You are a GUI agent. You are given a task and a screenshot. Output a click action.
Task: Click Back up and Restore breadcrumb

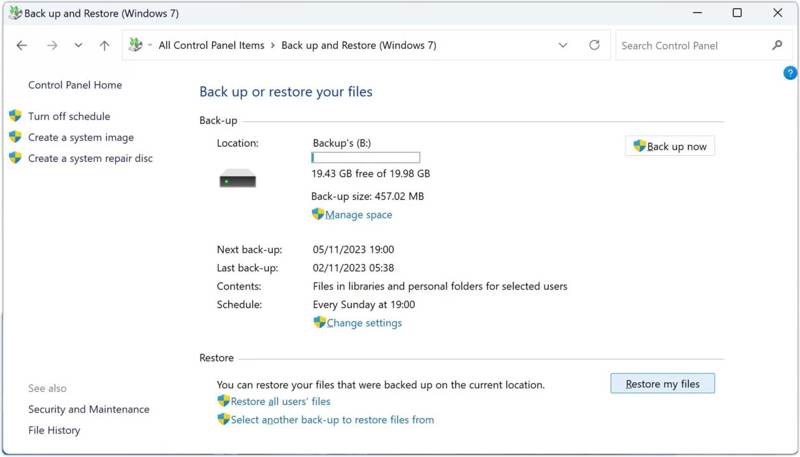pyautogui.click(x=359, y=45)
